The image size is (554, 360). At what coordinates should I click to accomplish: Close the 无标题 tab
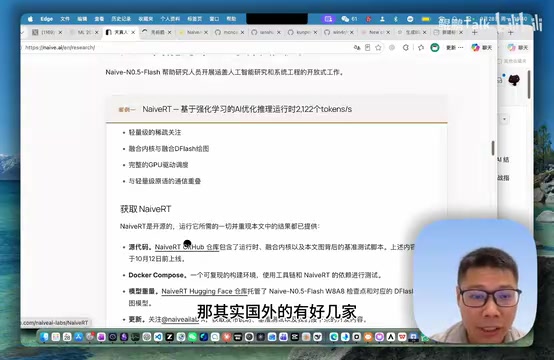170,32
